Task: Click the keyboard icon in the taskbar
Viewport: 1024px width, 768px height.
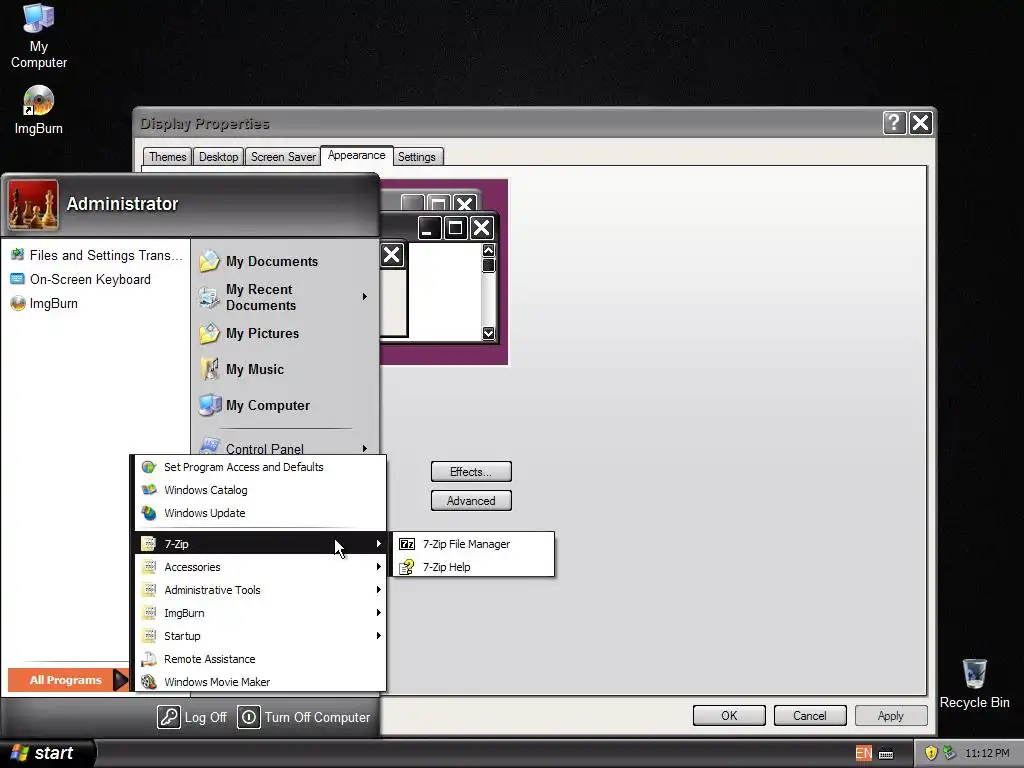Action: point(886,754)
